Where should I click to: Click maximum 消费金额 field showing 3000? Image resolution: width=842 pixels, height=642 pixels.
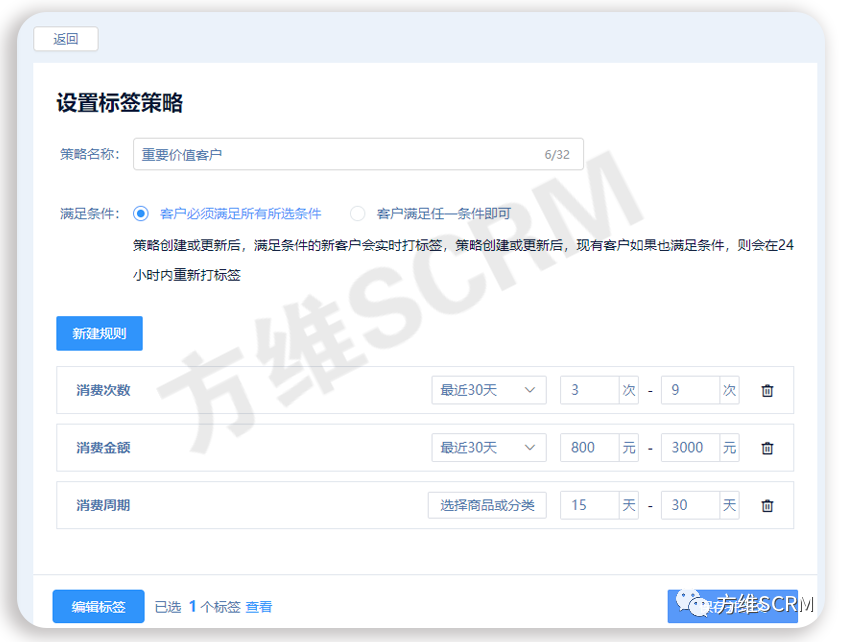[689, 448]
